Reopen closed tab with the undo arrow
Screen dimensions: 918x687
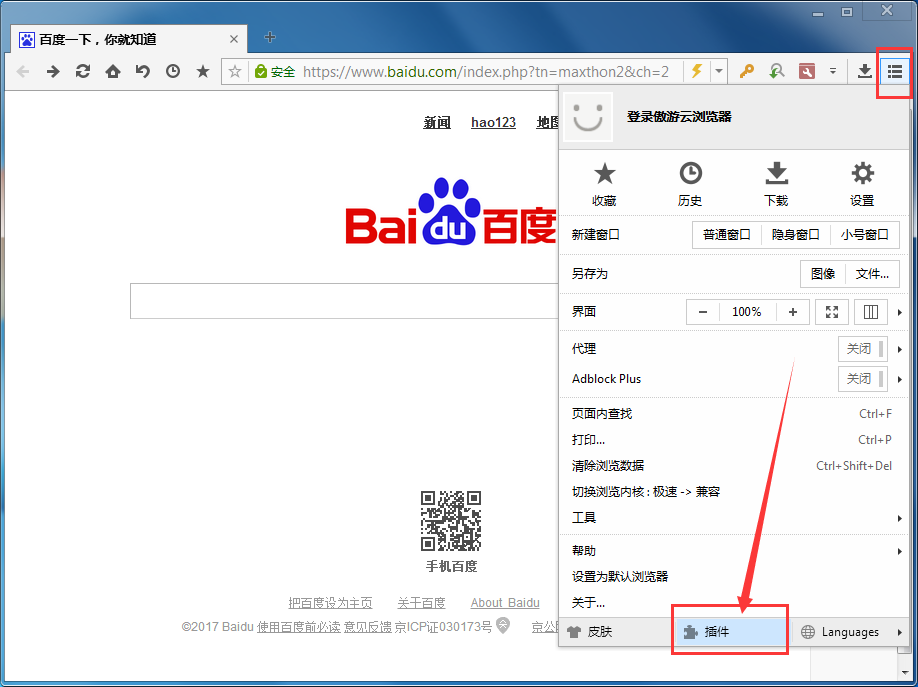pos(143,71)
